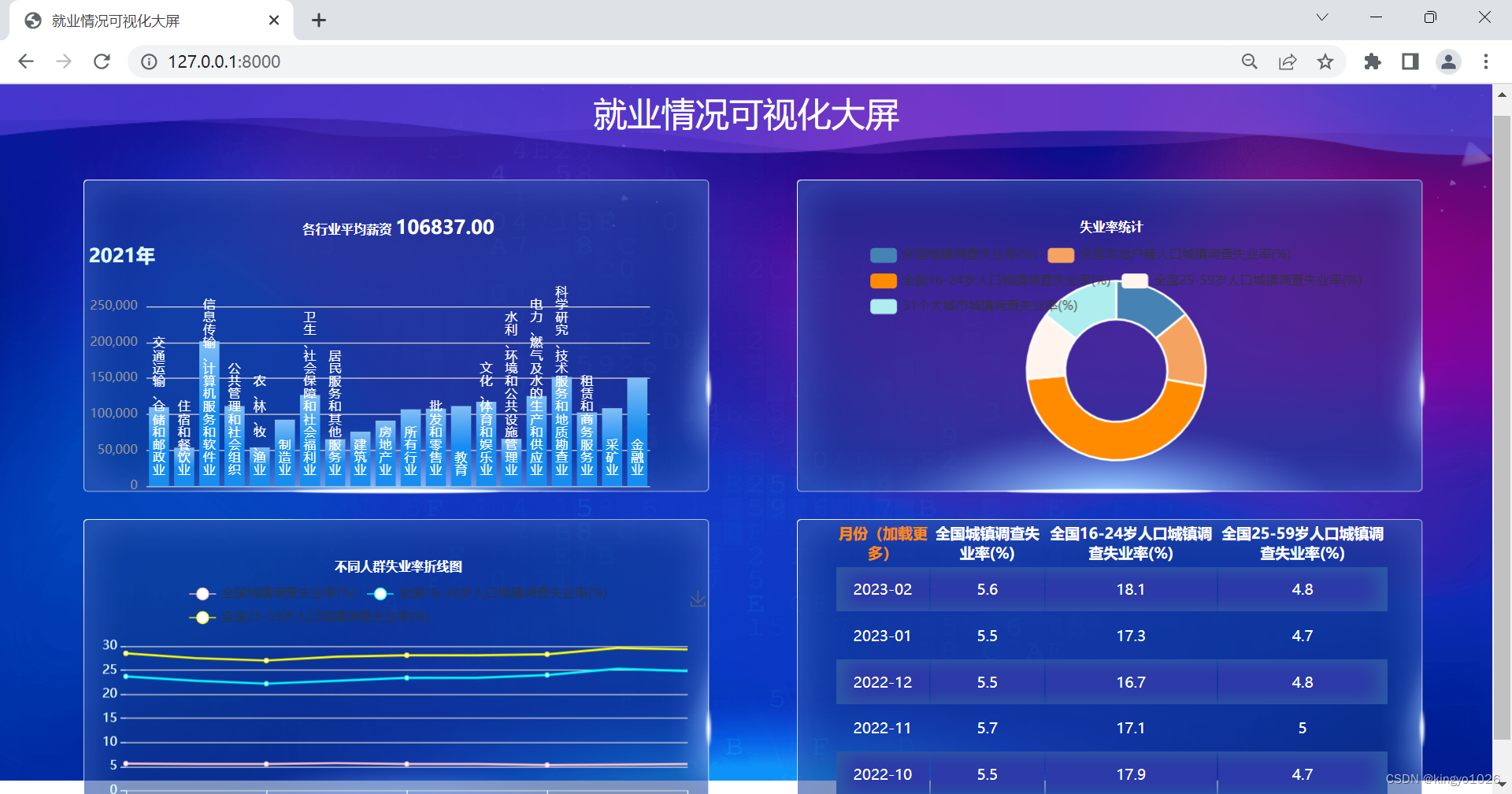The width and height of the screenshot is (1512, 794).
Task: Click the 17.3 value in 2023-01 row
Action: 1130,636
